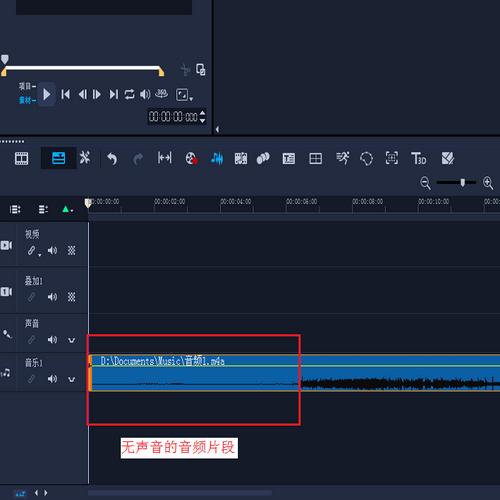Screen dimensions: 500x500
Task: Click the timeline horizontal scrollbar
Action: click(180, 493)
